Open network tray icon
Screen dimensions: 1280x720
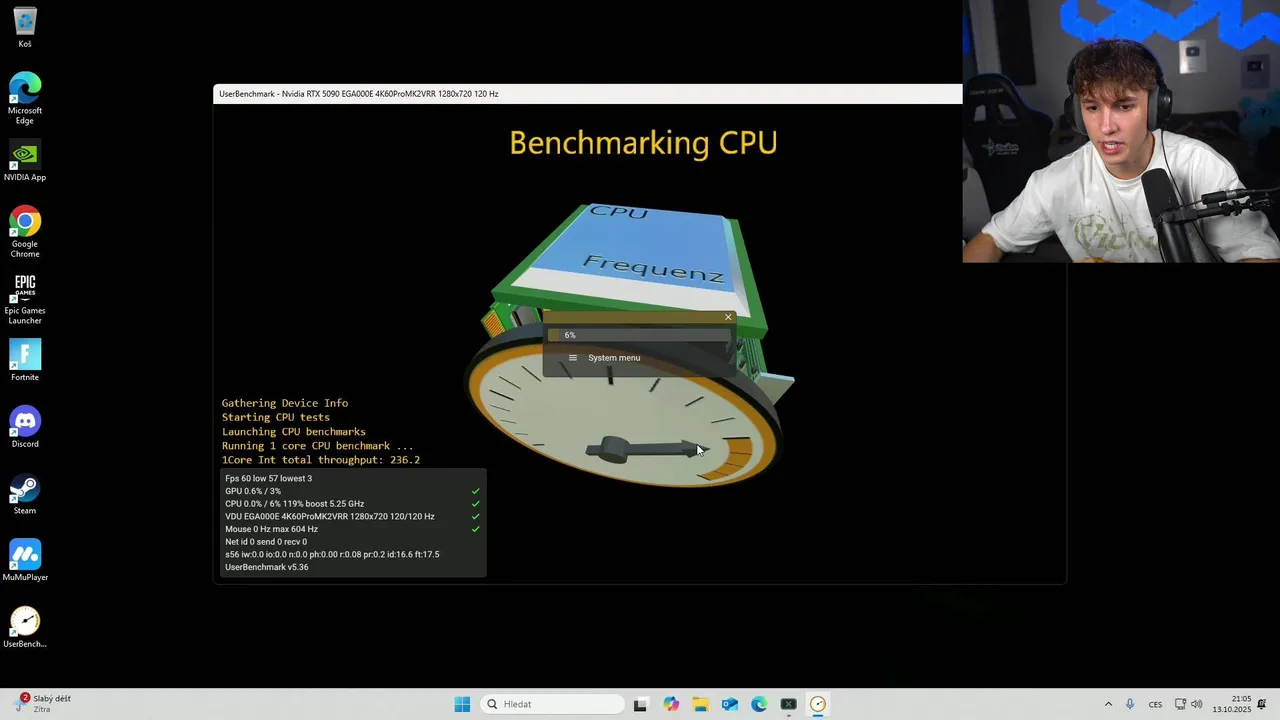tap(1181, 704)
